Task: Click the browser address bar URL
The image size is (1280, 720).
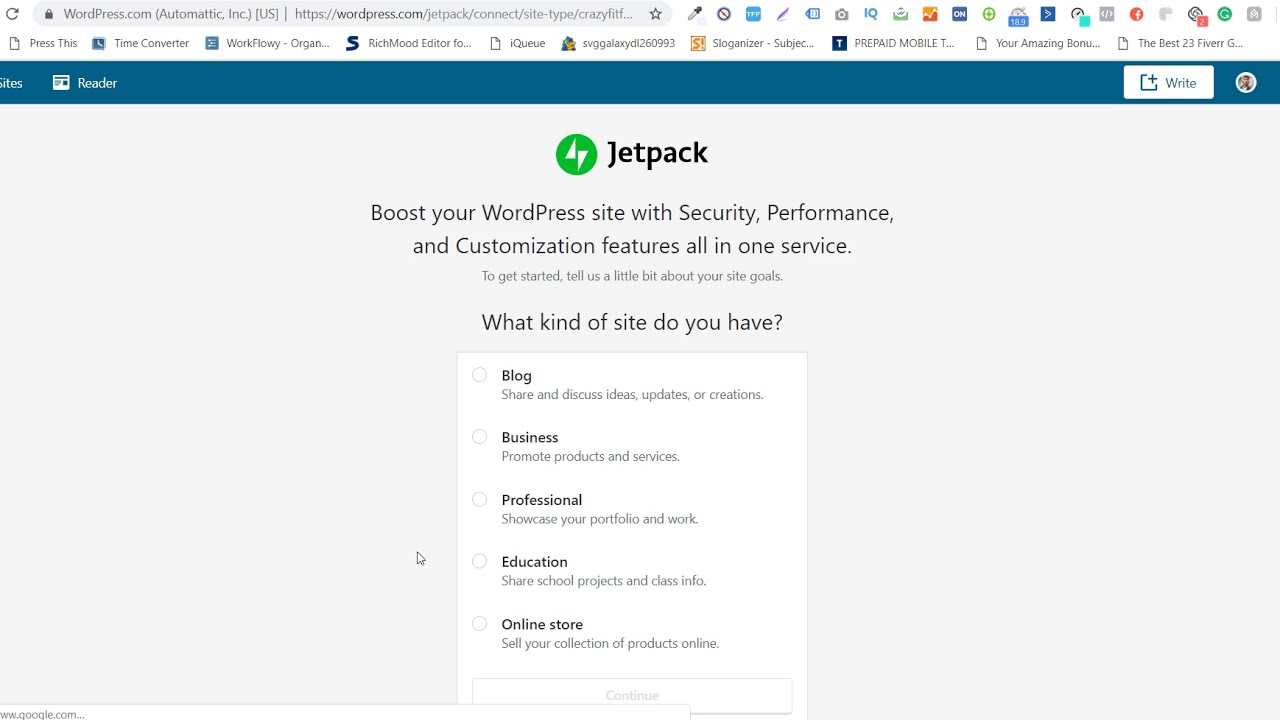Action: (x=463, y=14)
